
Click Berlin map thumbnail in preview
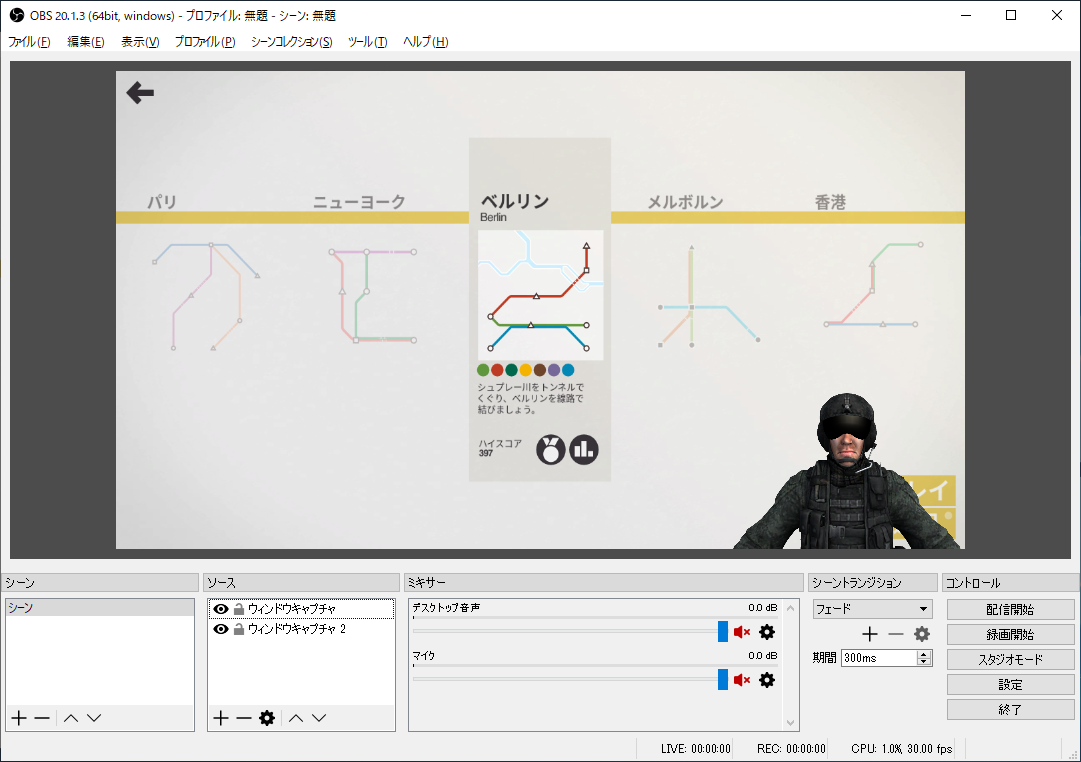point(540,295)
